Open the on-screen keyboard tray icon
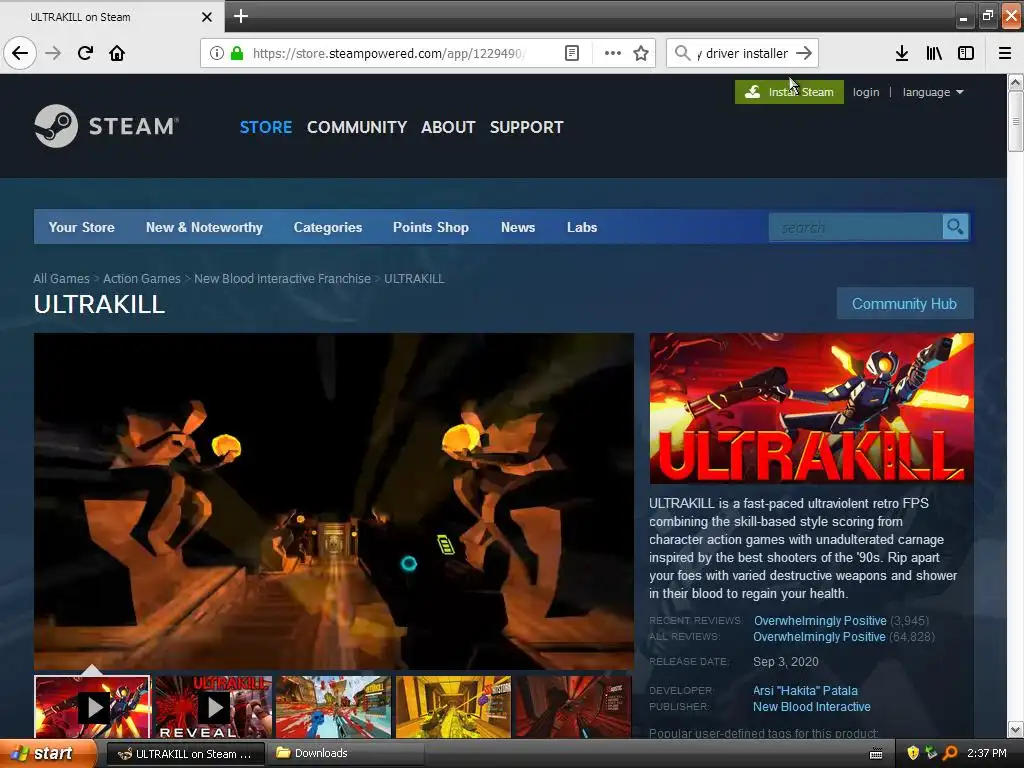The width and height of the screenshot is (1024, 768). pos(876,754)
